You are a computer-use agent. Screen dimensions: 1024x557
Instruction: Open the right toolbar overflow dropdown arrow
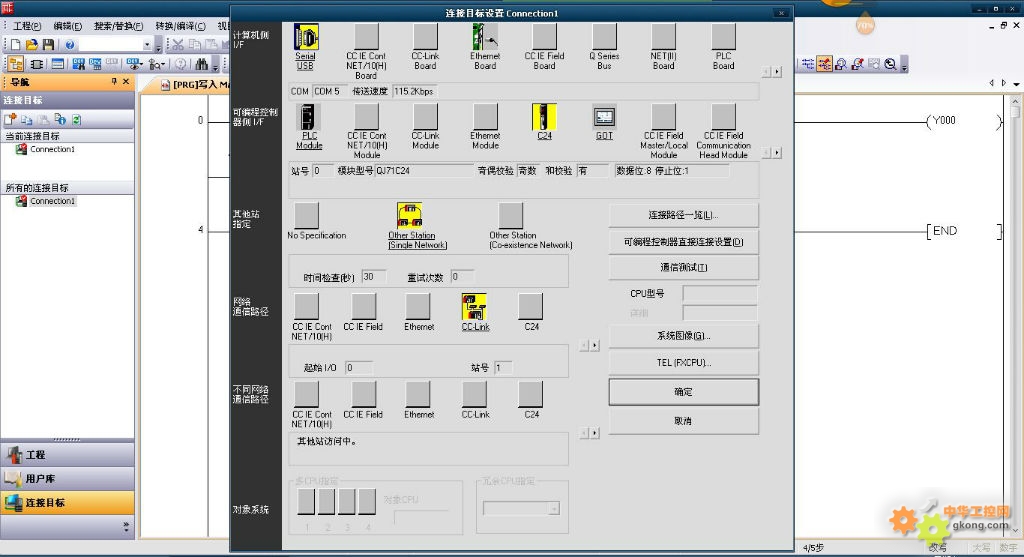[x=904, y=65]
